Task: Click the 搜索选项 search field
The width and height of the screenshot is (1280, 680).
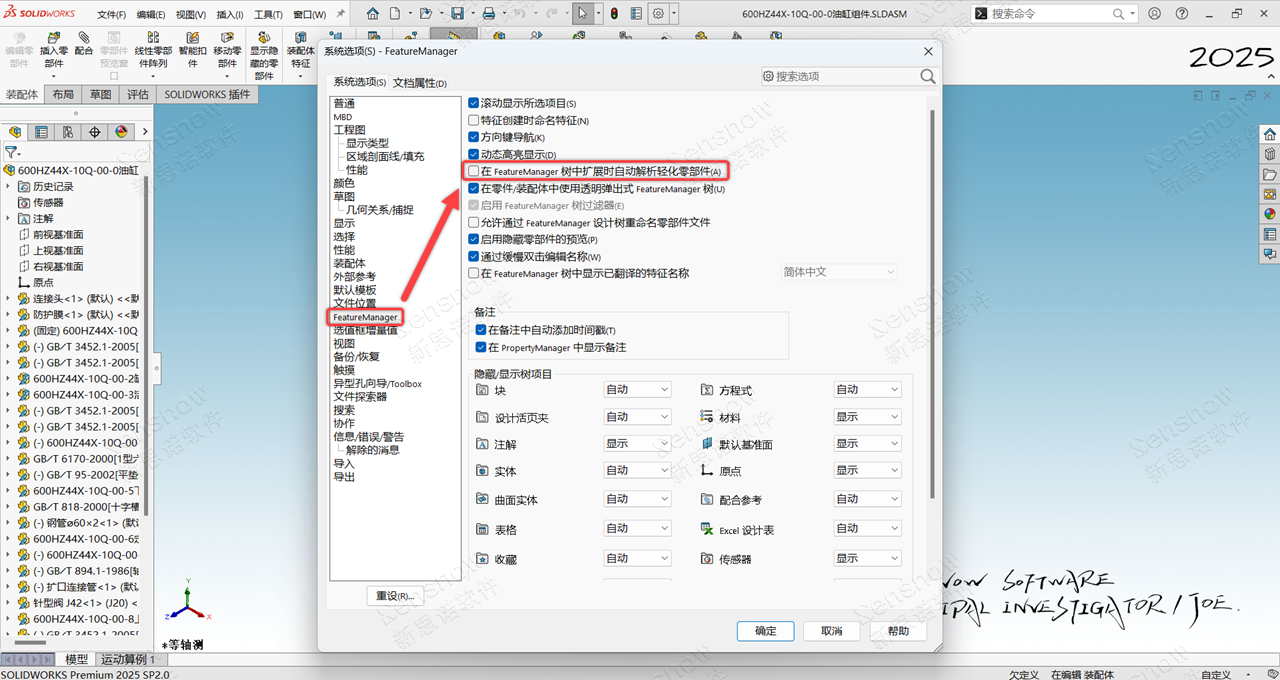Action: 843,76
